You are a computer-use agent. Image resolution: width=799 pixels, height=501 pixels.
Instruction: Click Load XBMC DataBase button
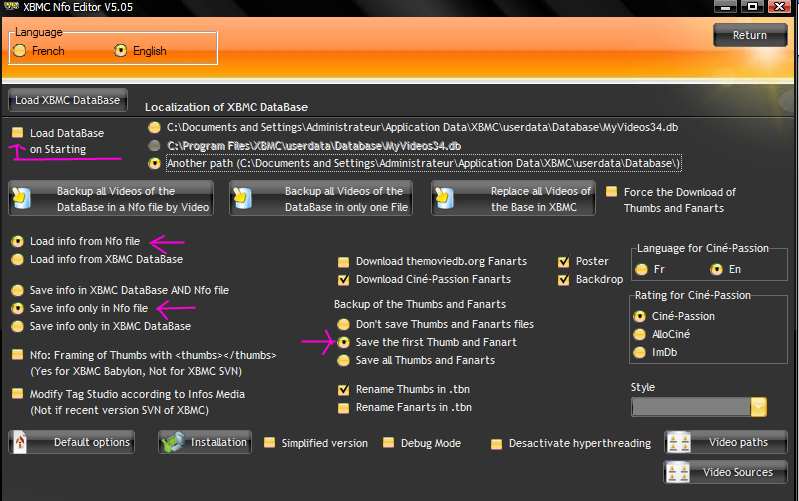(x=68, y=100)
